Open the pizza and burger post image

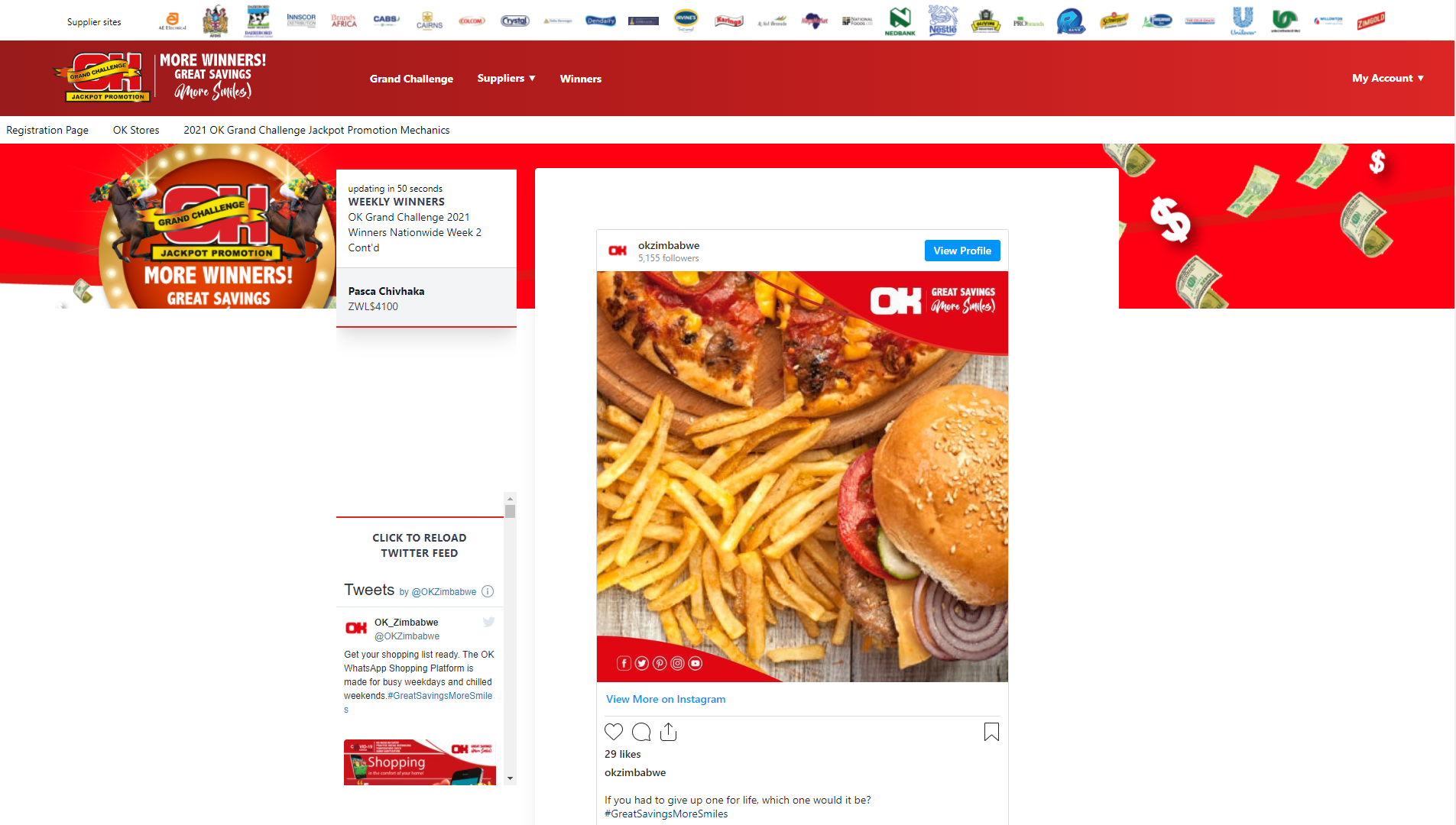pyautogui.click(x=802, y=476)
